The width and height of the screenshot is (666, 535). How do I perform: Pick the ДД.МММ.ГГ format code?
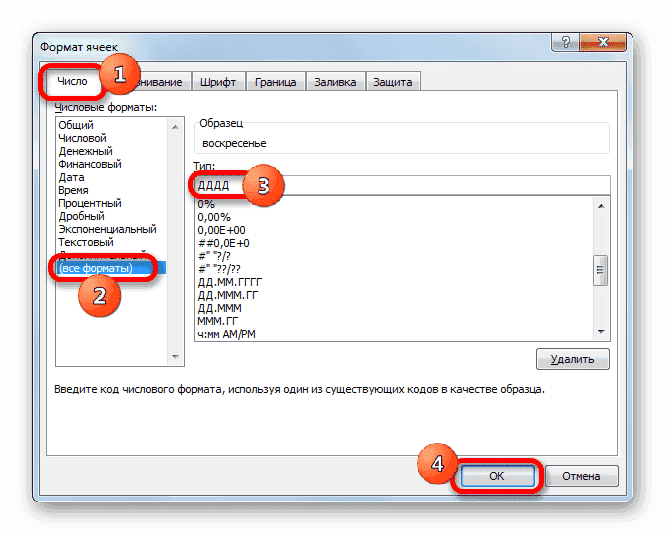coord(228,295)
